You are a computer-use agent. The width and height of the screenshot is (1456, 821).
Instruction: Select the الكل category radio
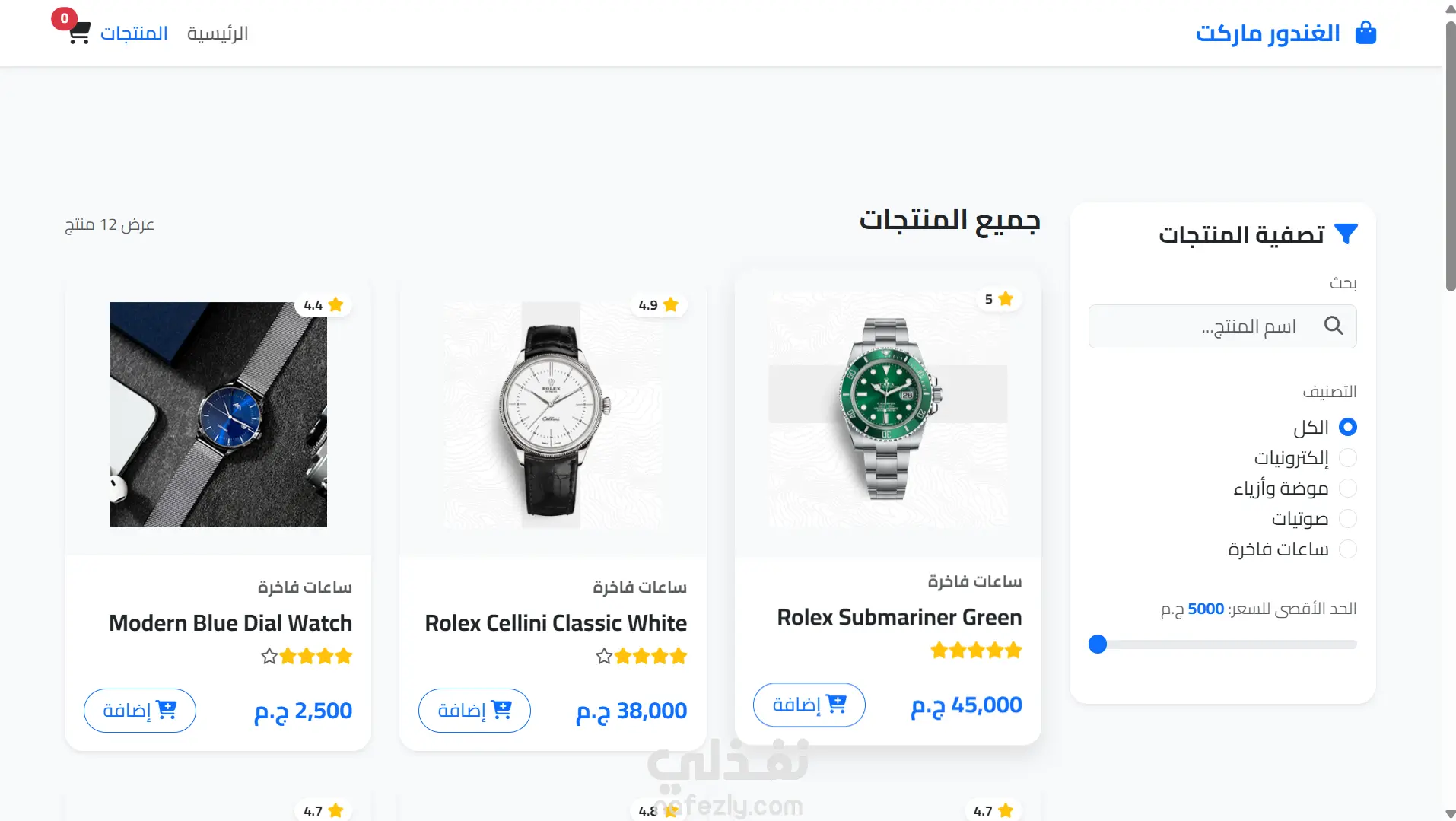tap(1347, 427)
